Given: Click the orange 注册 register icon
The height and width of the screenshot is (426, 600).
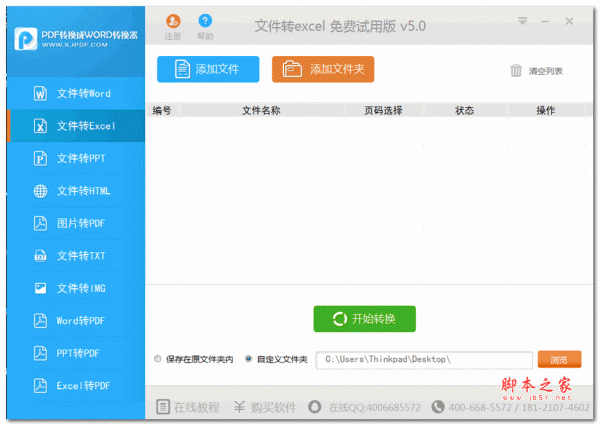Looking at the screenshot, I should pos(173,21).
